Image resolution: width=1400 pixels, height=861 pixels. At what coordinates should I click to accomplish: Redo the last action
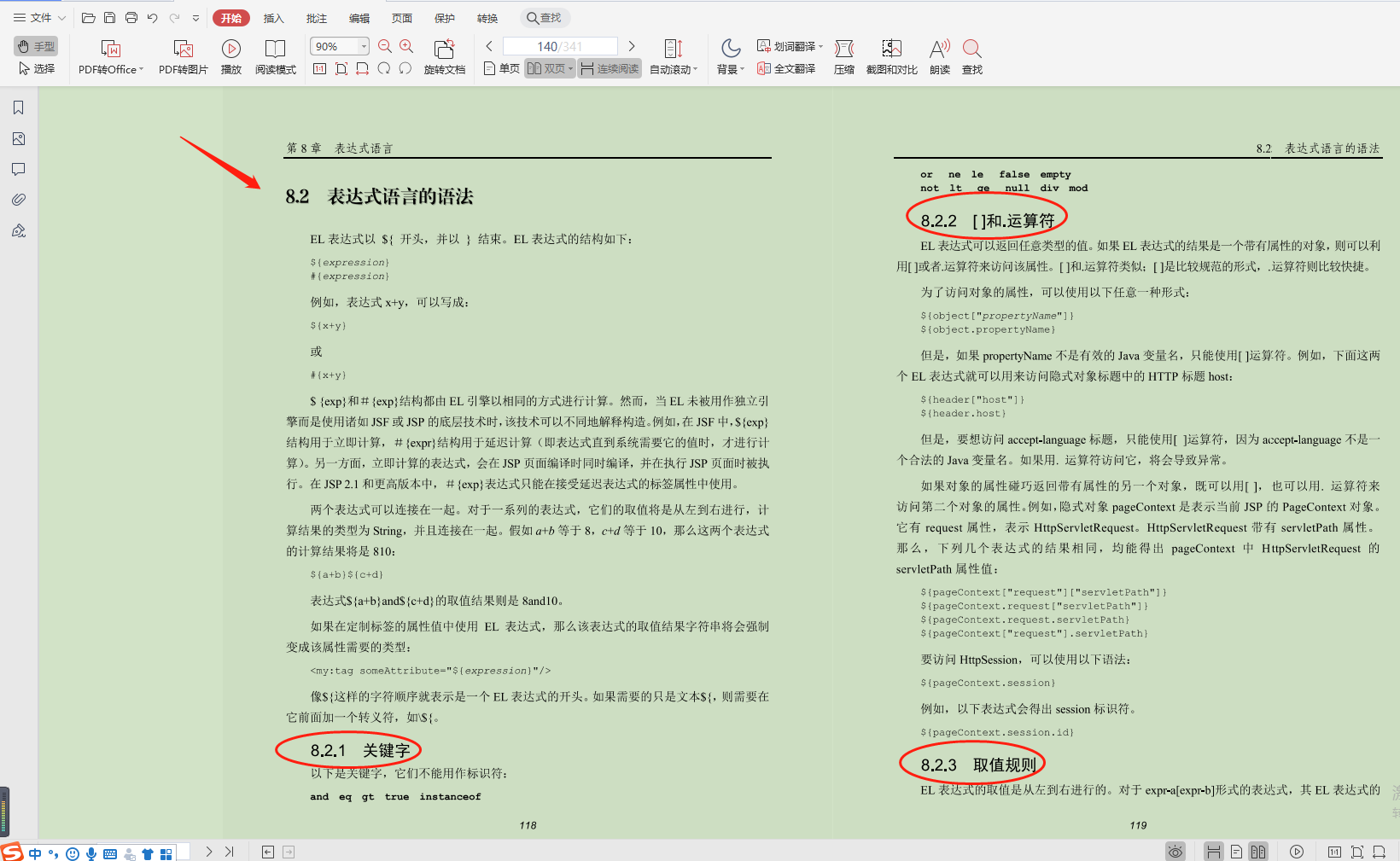click(x=174, y=18)
